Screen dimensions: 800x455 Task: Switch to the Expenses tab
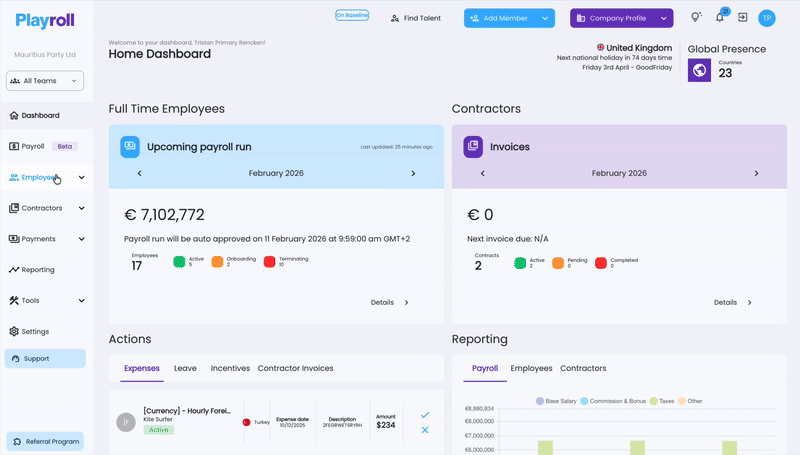click(142, 368)
